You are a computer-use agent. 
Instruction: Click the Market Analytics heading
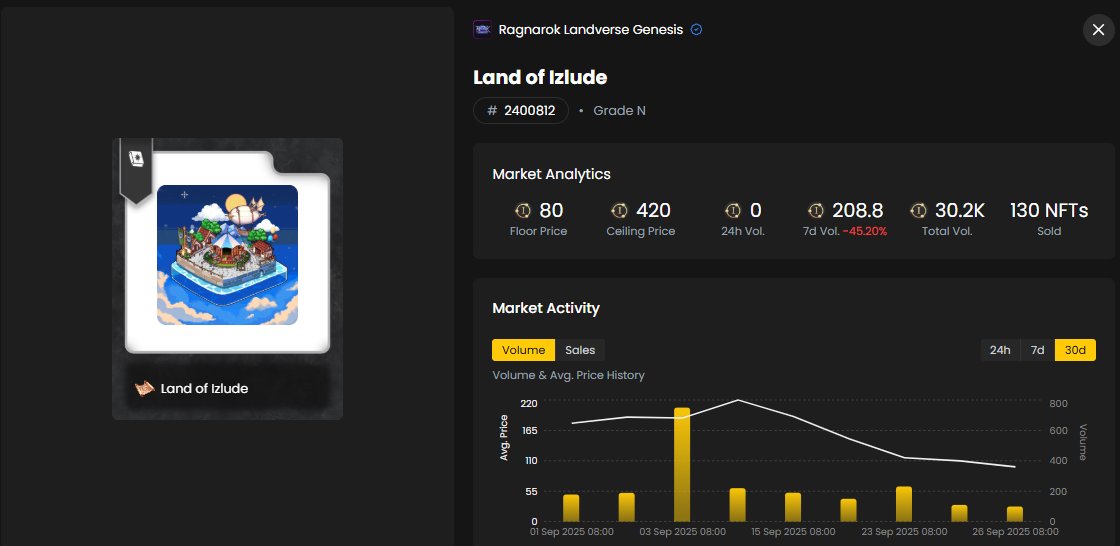pos(551,174)
